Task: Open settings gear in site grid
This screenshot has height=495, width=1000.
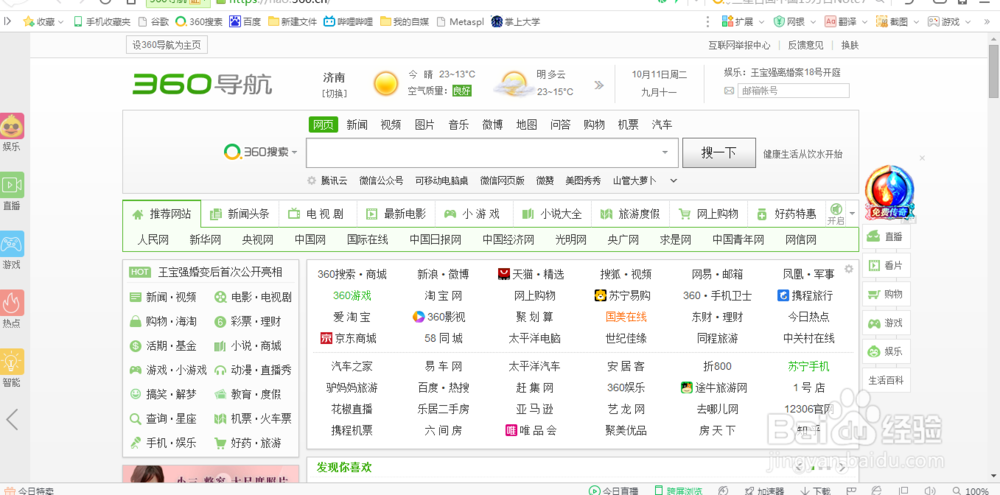Action: pos(849,269)
